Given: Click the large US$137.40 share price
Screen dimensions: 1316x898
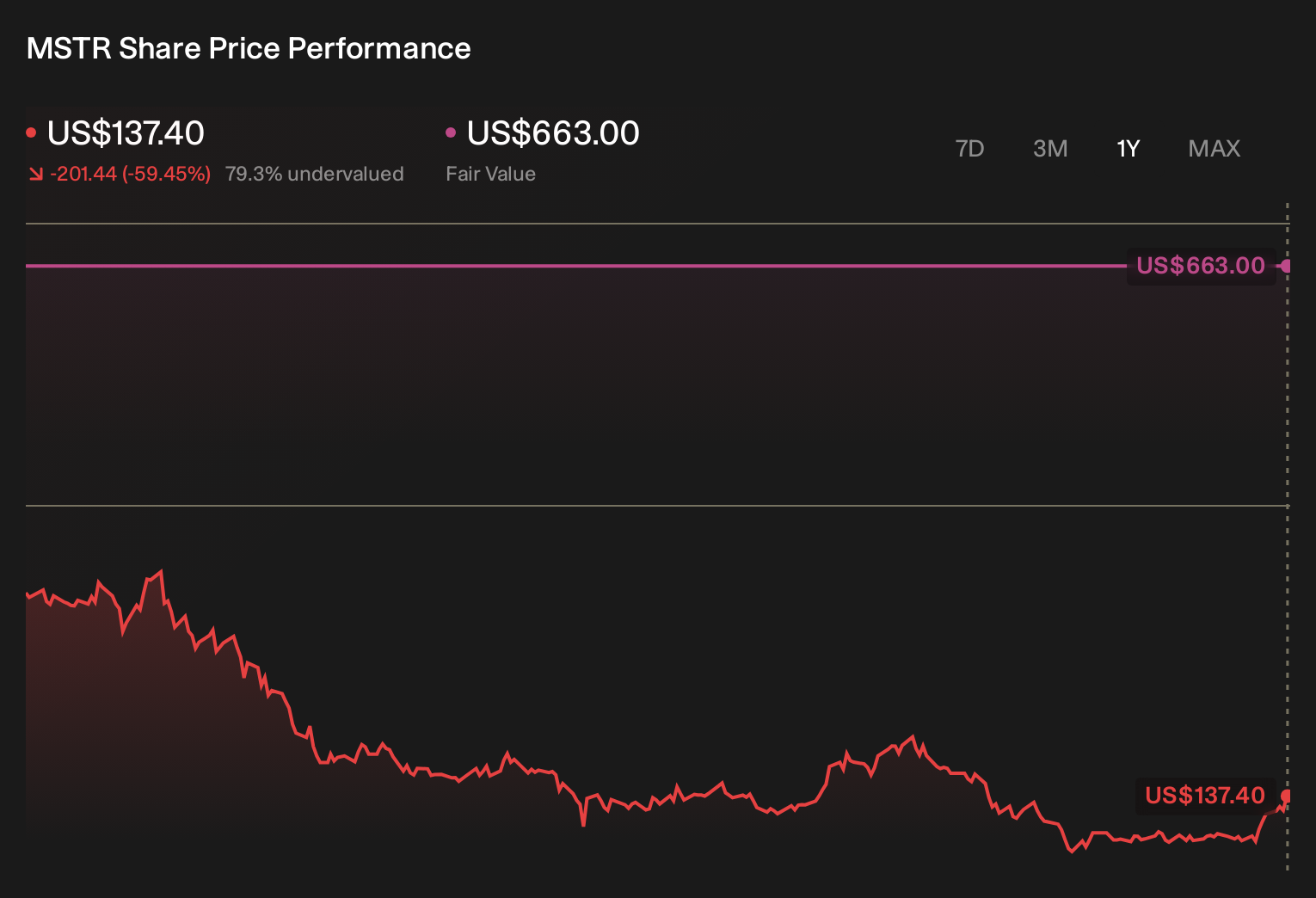Looking at the screenshot, I should pos(126,132).
